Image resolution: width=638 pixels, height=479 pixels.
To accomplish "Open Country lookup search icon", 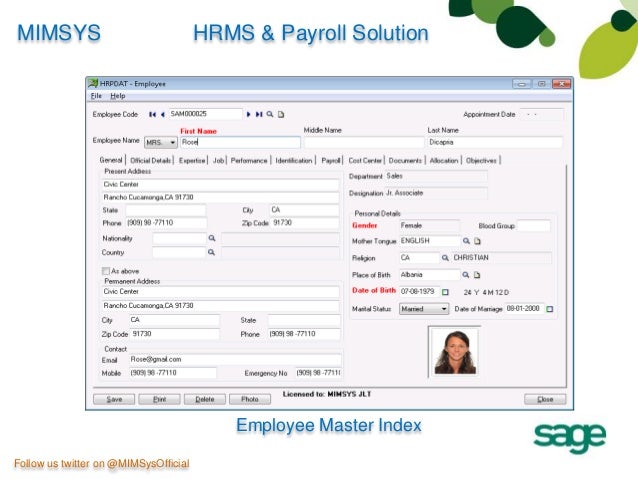I will pos(211,252).
